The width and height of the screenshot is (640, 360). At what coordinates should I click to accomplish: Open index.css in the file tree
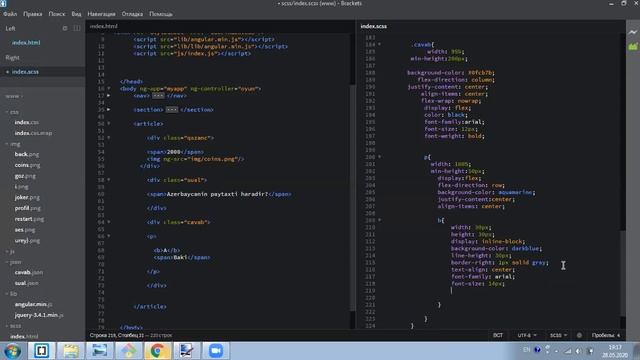click(x=27, y=122)
